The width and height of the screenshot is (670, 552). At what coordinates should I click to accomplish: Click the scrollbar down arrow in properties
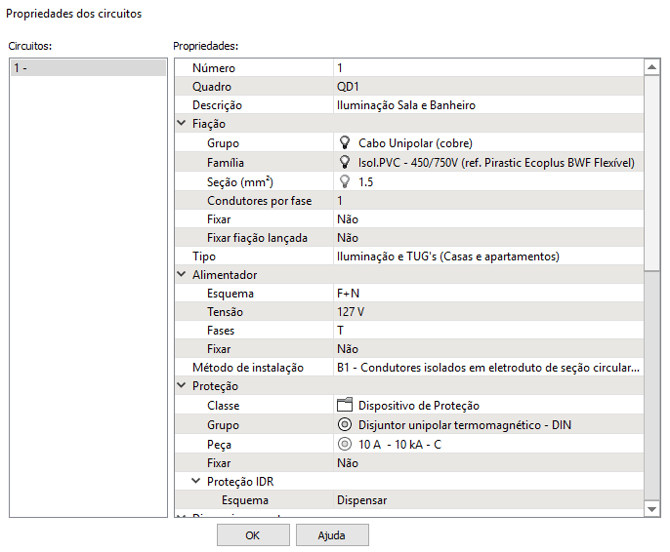coord(652,508)
